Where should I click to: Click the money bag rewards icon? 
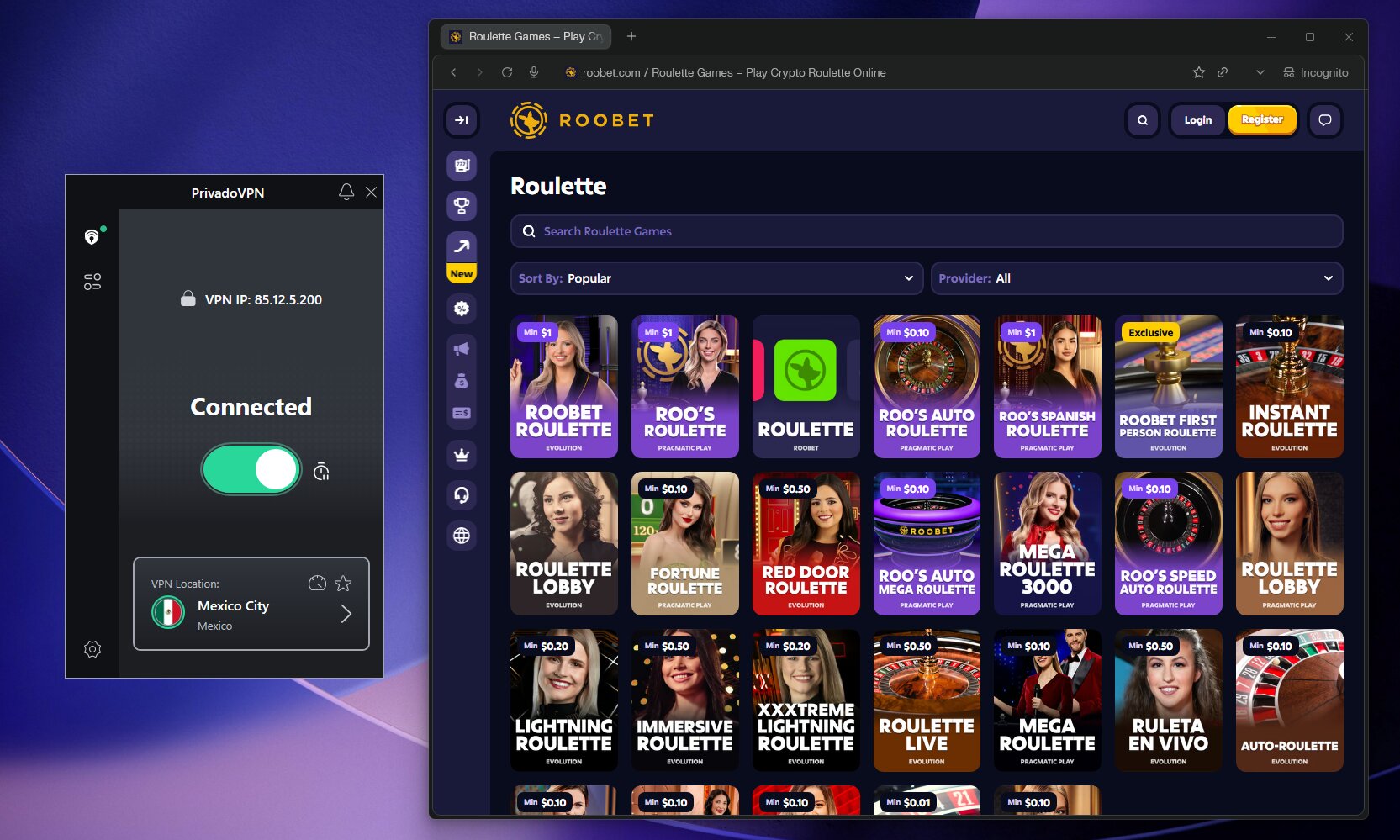click(x=462, y=381)
